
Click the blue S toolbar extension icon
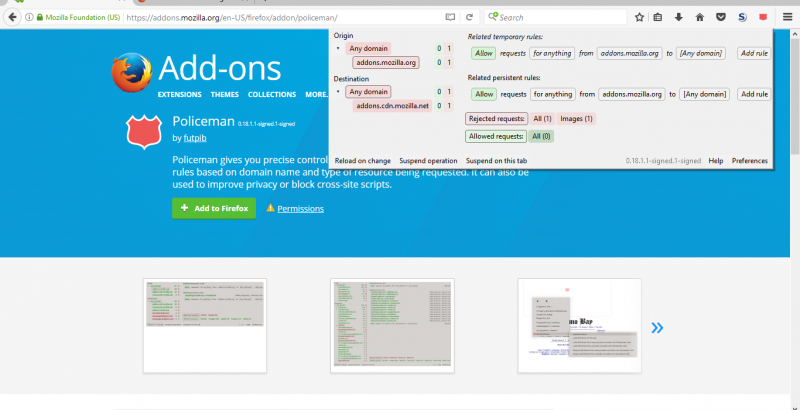click(742, 17)
